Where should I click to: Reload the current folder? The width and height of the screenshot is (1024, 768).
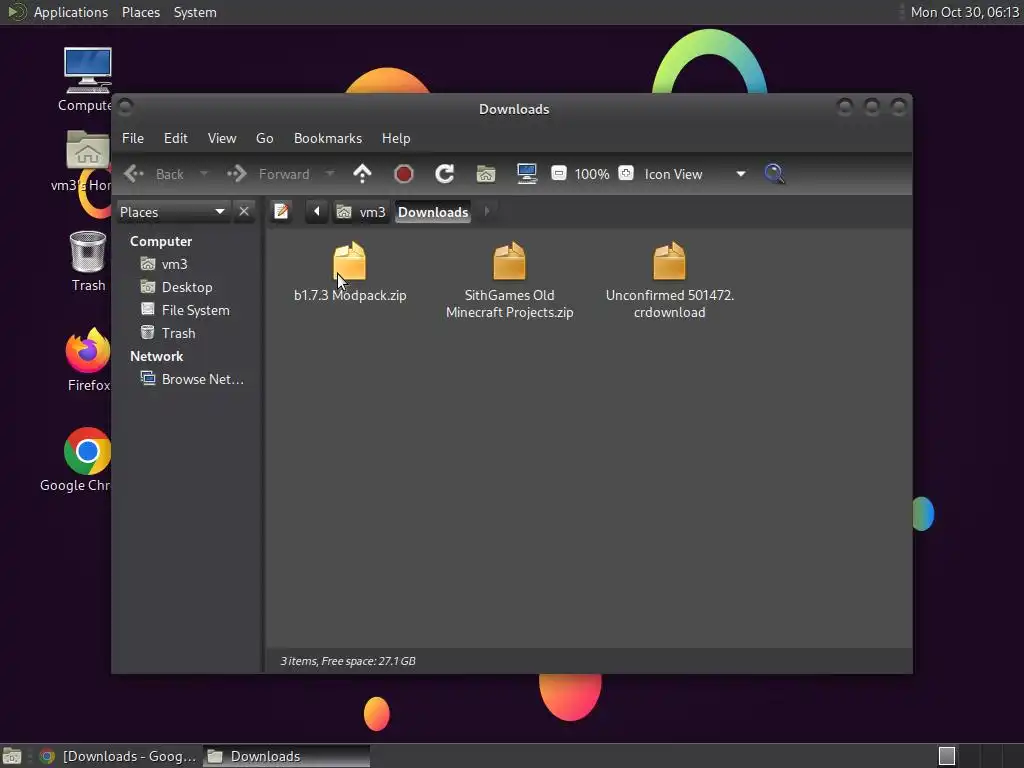pos(445,174)
